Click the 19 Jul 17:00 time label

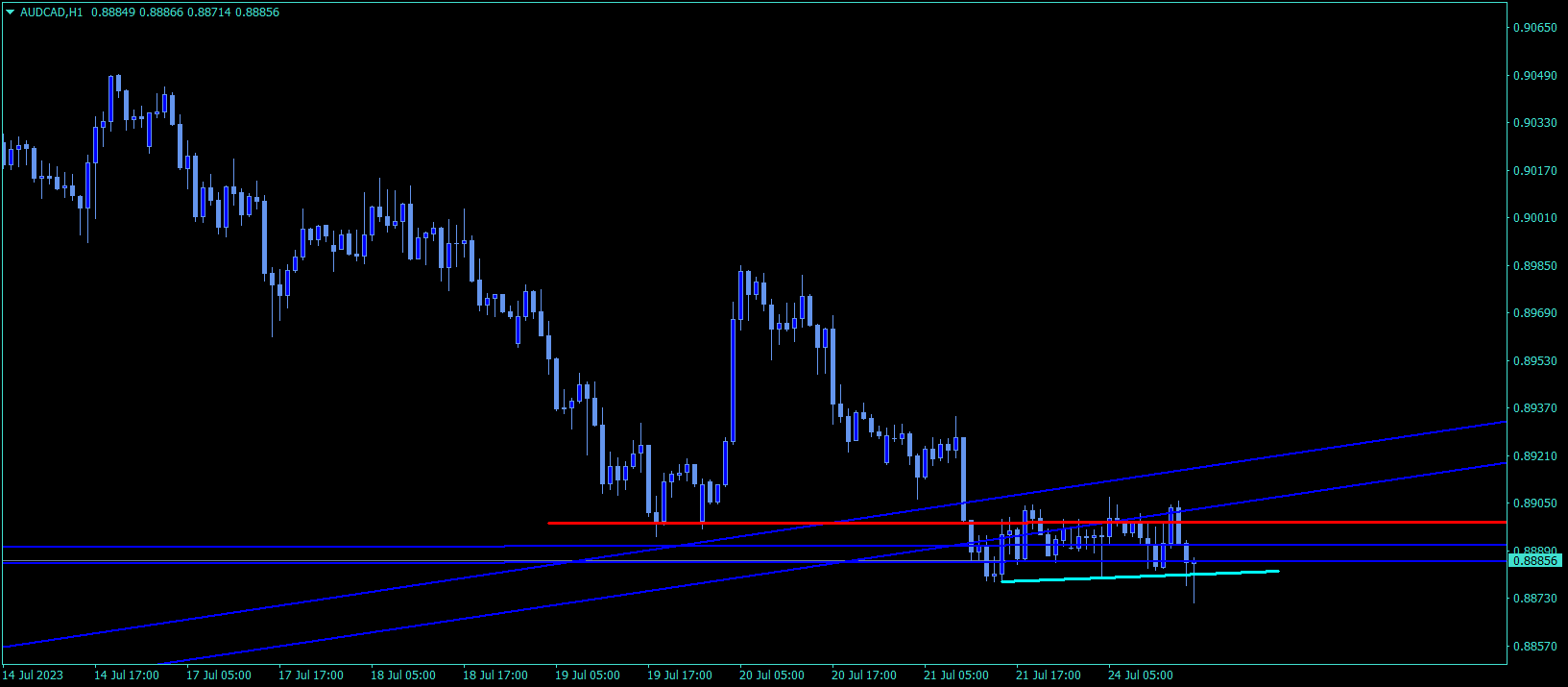click(x=680, y=675)
